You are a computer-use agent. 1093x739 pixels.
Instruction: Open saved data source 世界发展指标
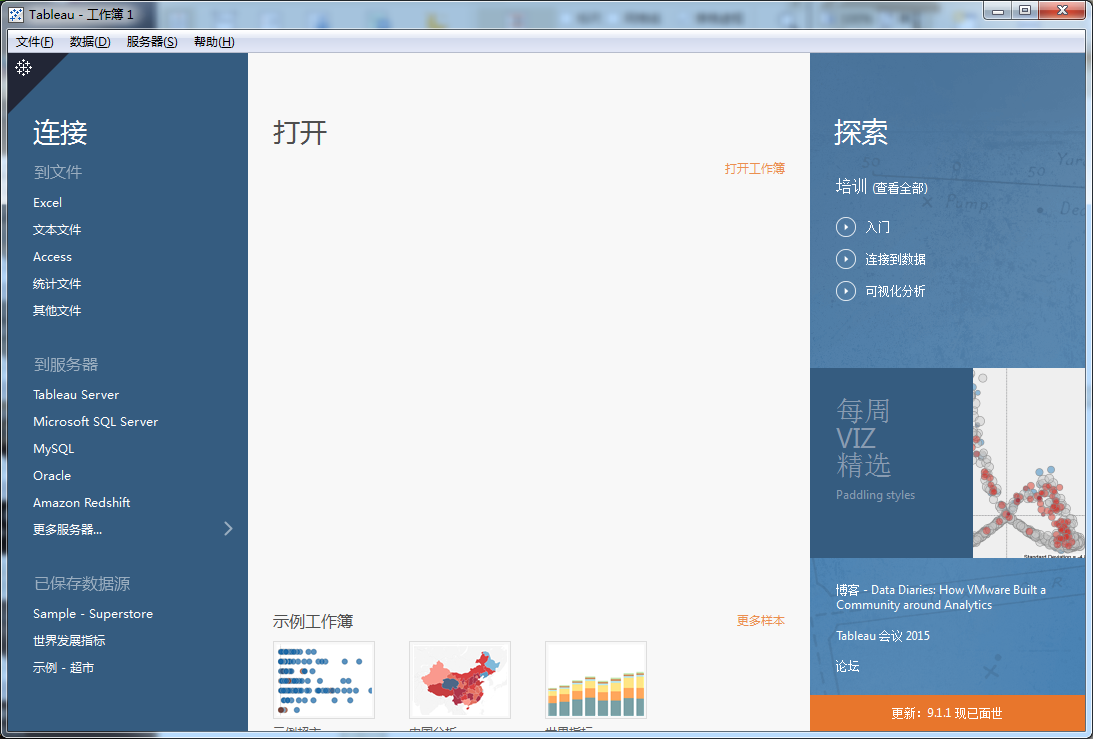(x=69, y=641)
